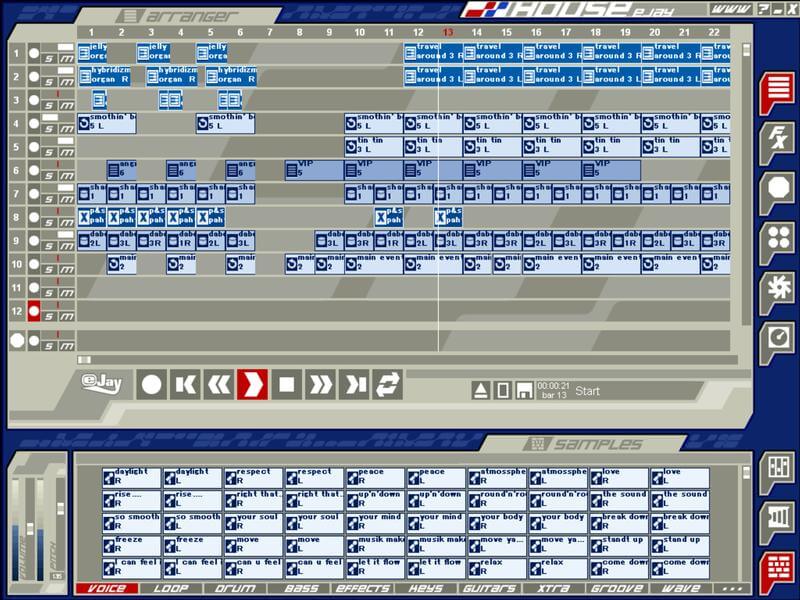
Task: Open the help question mark menu
Action: 762,9
